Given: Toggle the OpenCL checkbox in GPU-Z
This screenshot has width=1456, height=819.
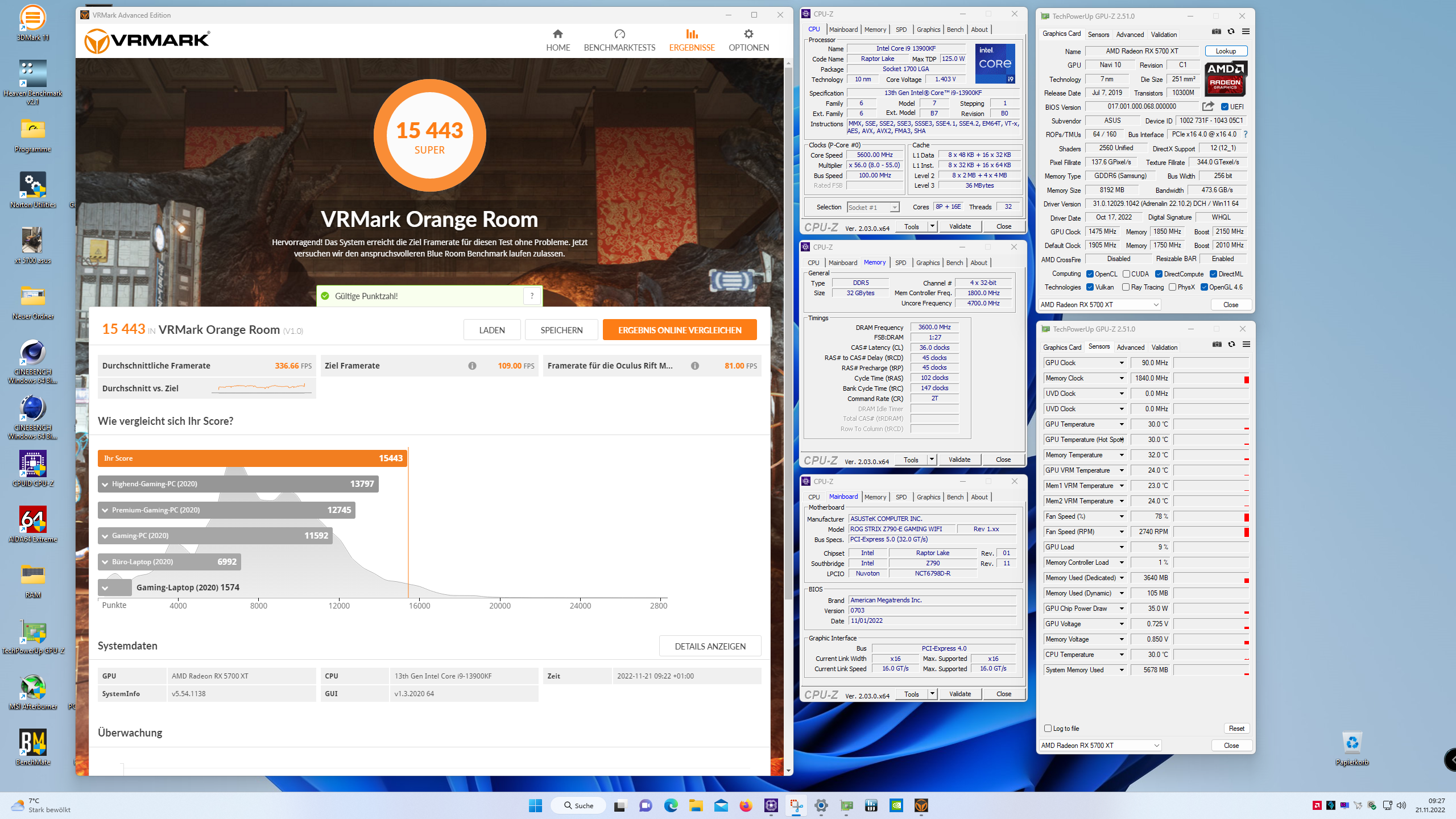Looking at the screenshot, I should coord(1090,274).
